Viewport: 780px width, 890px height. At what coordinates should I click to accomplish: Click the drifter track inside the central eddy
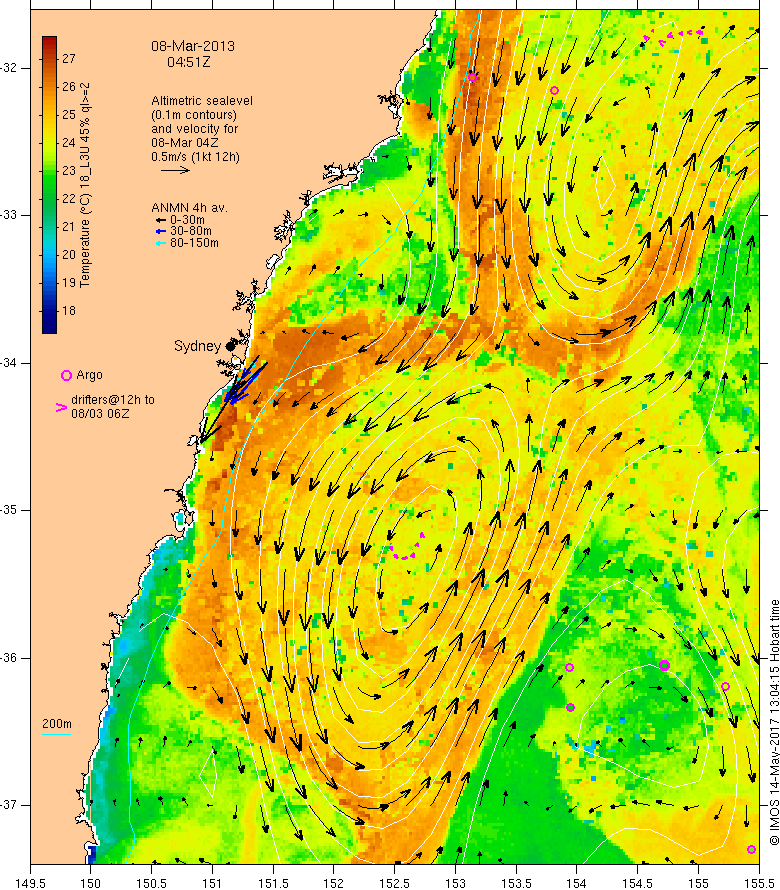pyautogui.click(x=407, y=548)
